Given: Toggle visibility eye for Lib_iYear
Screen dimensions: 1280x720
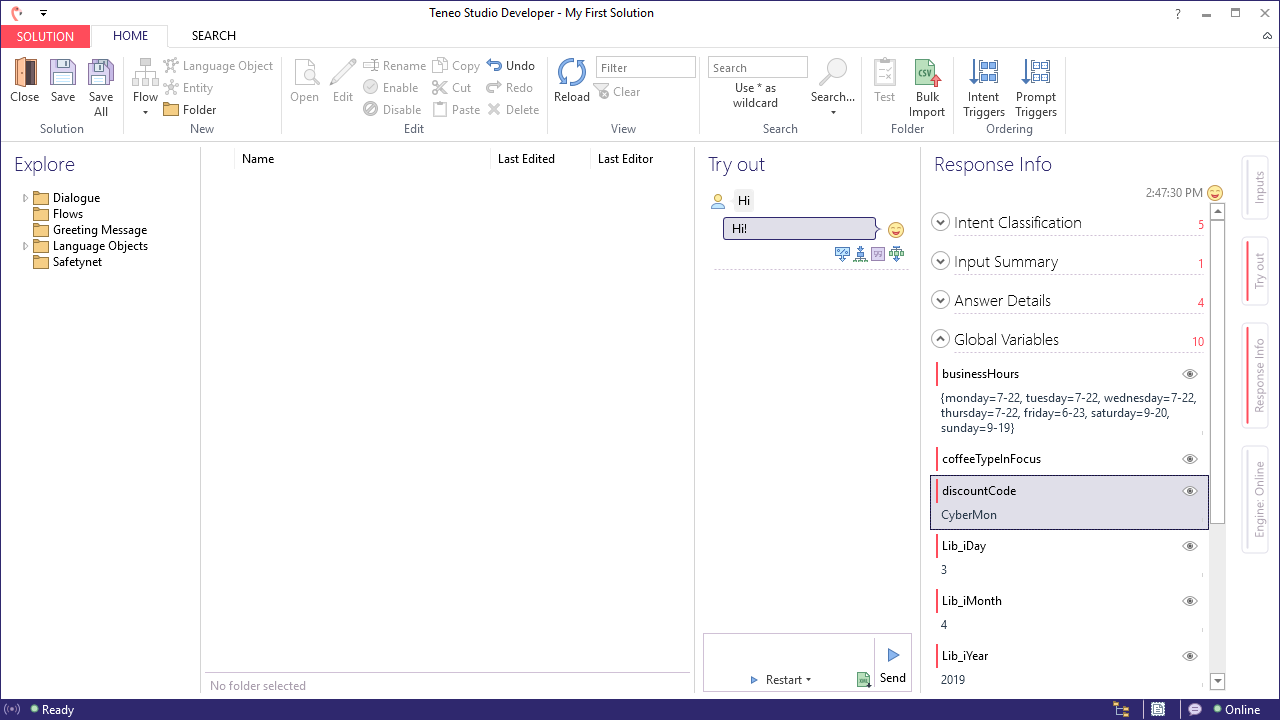Looking at the screenshot, I should point(1190,656).
